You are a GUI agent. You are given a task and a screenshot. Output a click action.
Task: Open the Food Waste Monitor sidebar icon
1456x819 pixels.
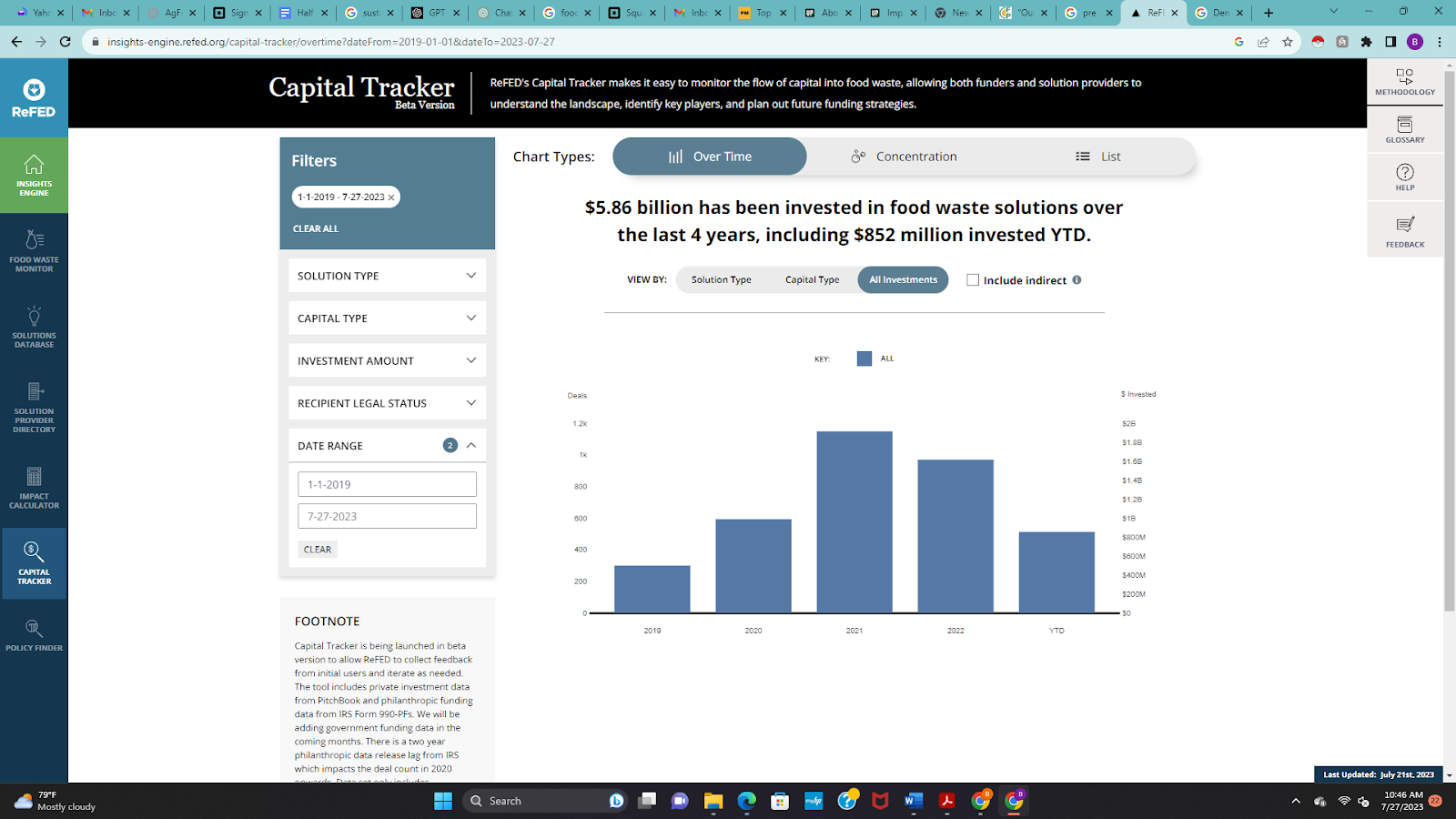34,250
